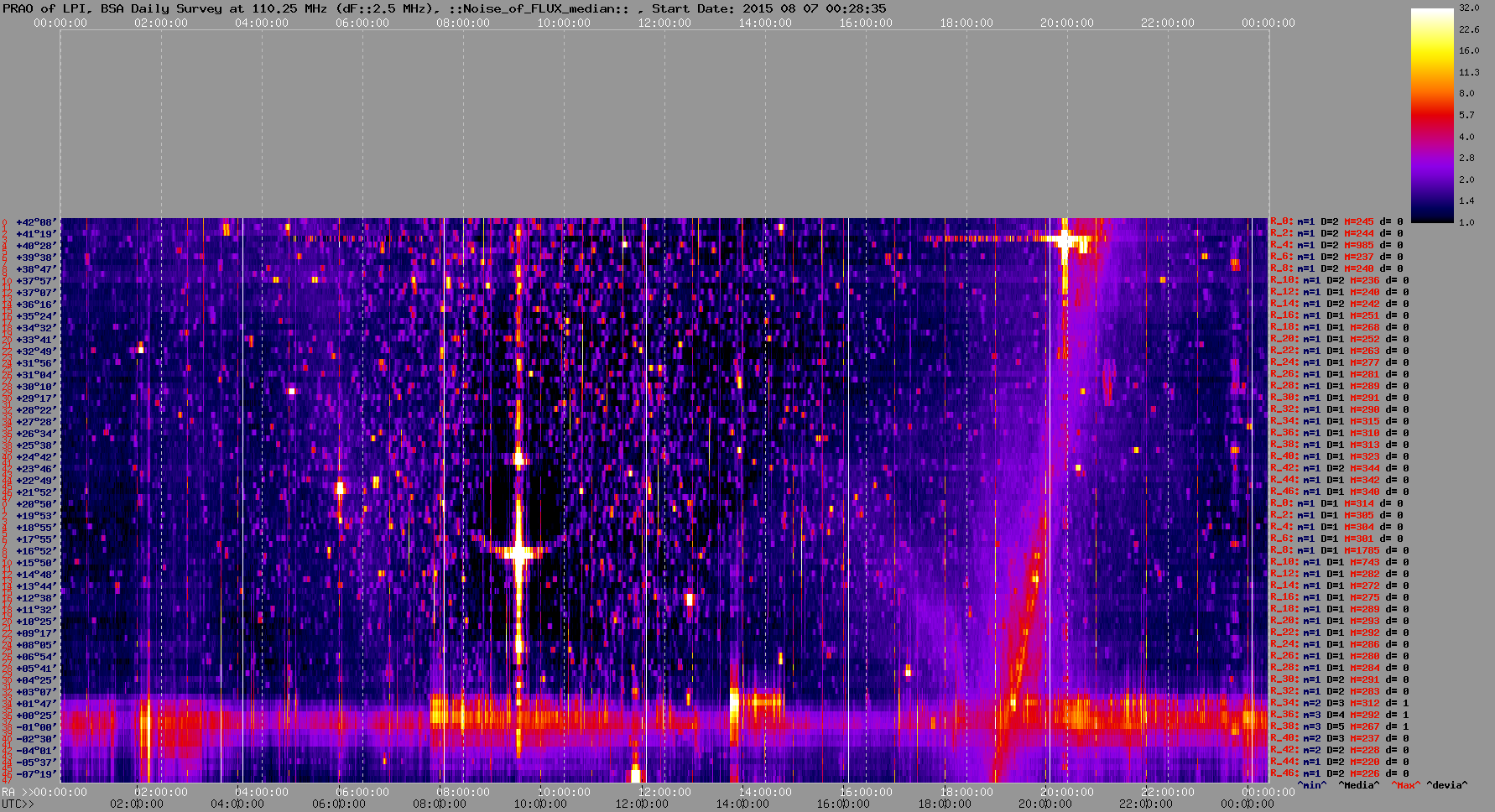Click the stats row with M=245
Image resolution: width=1495 pixels, height=812 pixels.
point(1338,222)
